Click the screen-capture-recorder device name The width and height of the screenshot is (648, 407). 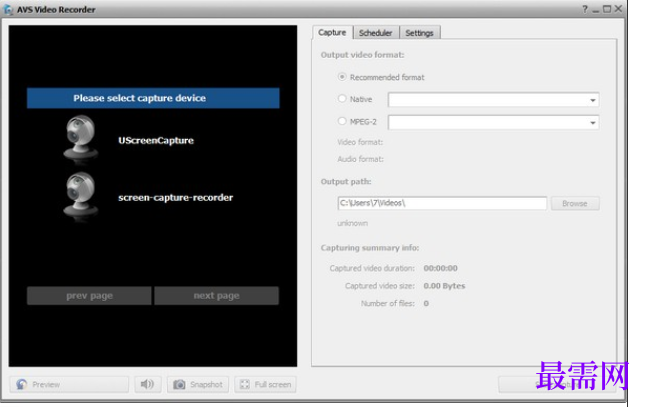(x=176, y=198)
